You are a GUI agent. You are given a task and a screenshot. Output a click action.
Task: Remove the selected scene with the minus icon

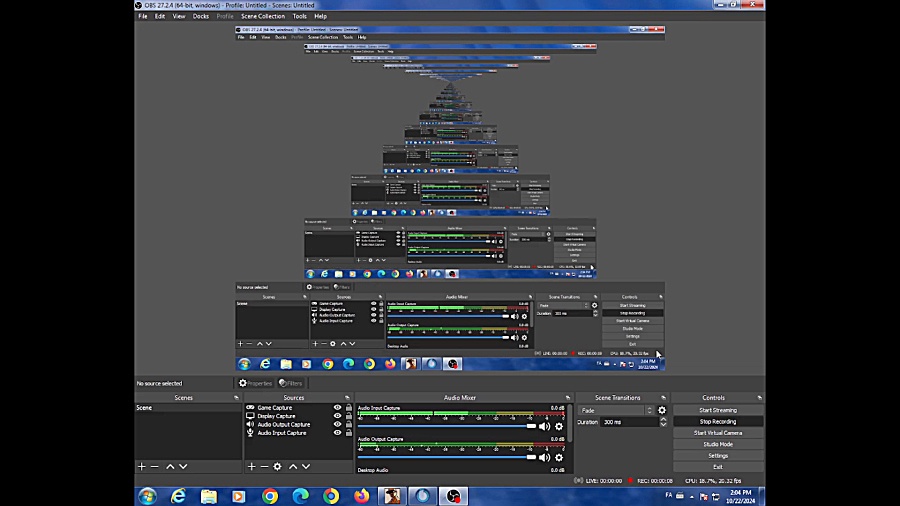point(154,466)
